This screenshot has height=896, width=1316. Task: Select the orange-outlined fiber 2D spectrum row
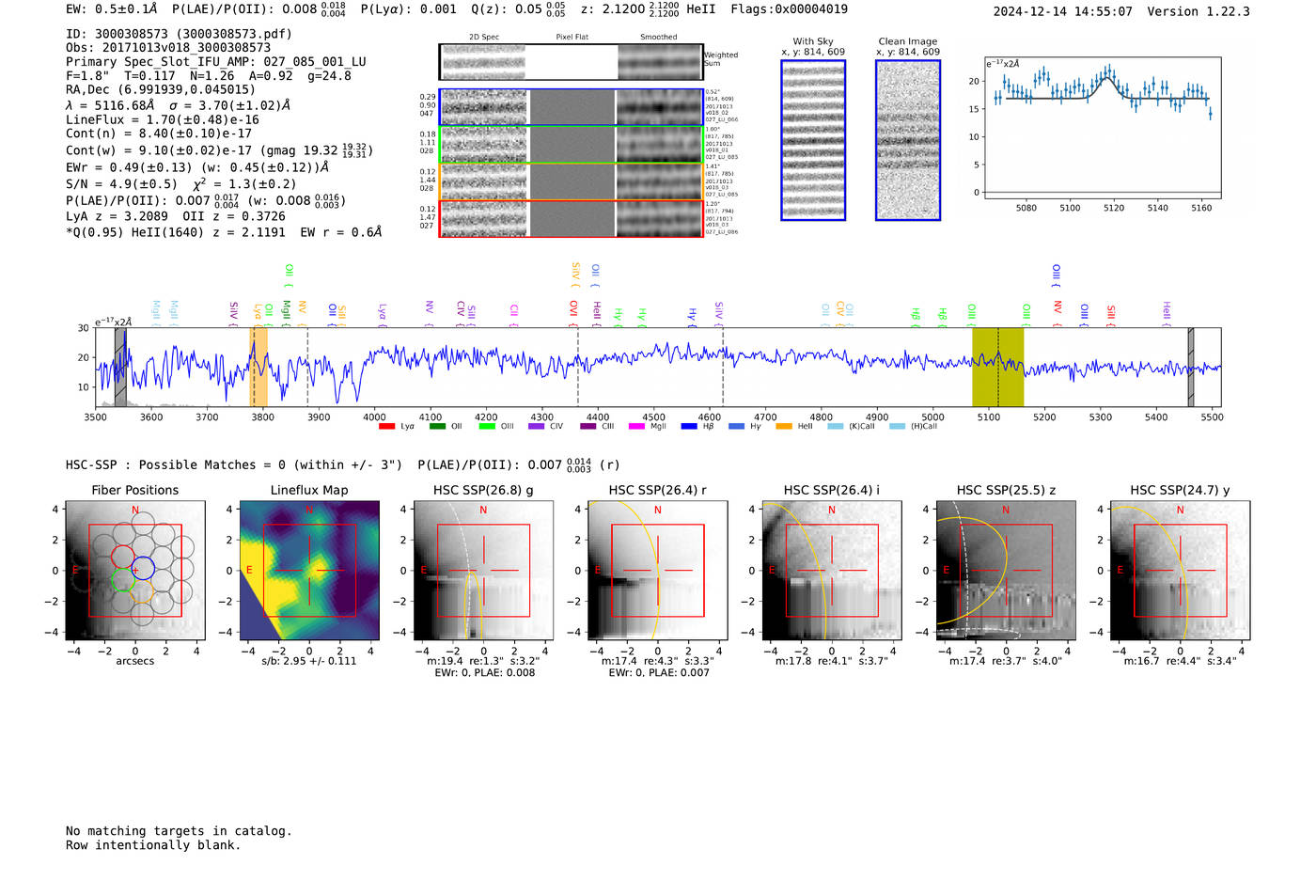tap(572, 181)
